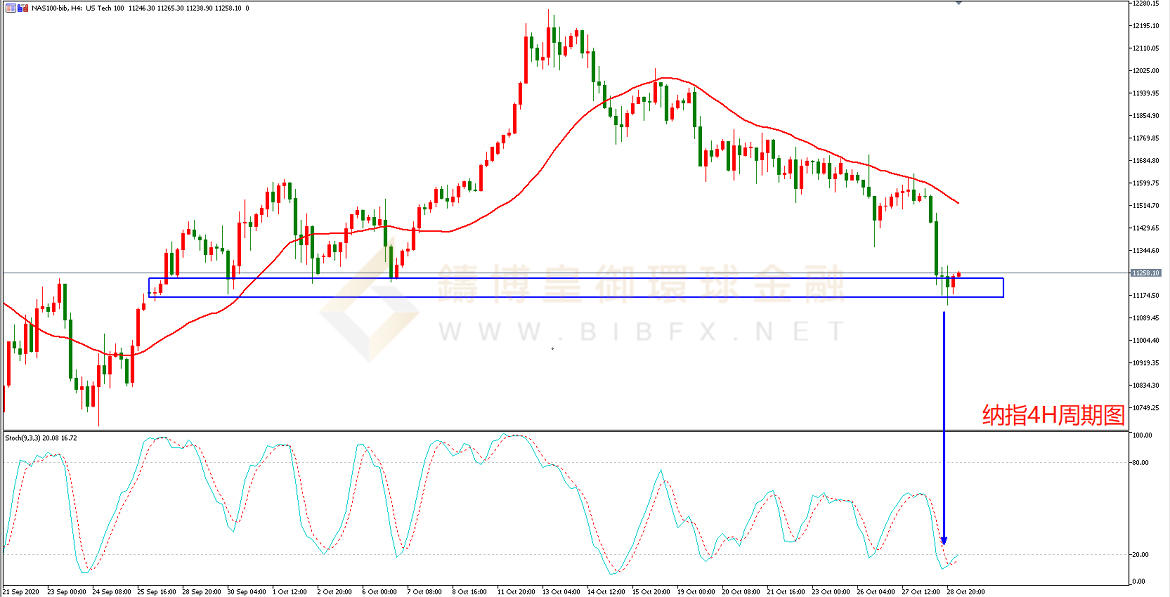Click the blue downward arrow head

(945, 541)
